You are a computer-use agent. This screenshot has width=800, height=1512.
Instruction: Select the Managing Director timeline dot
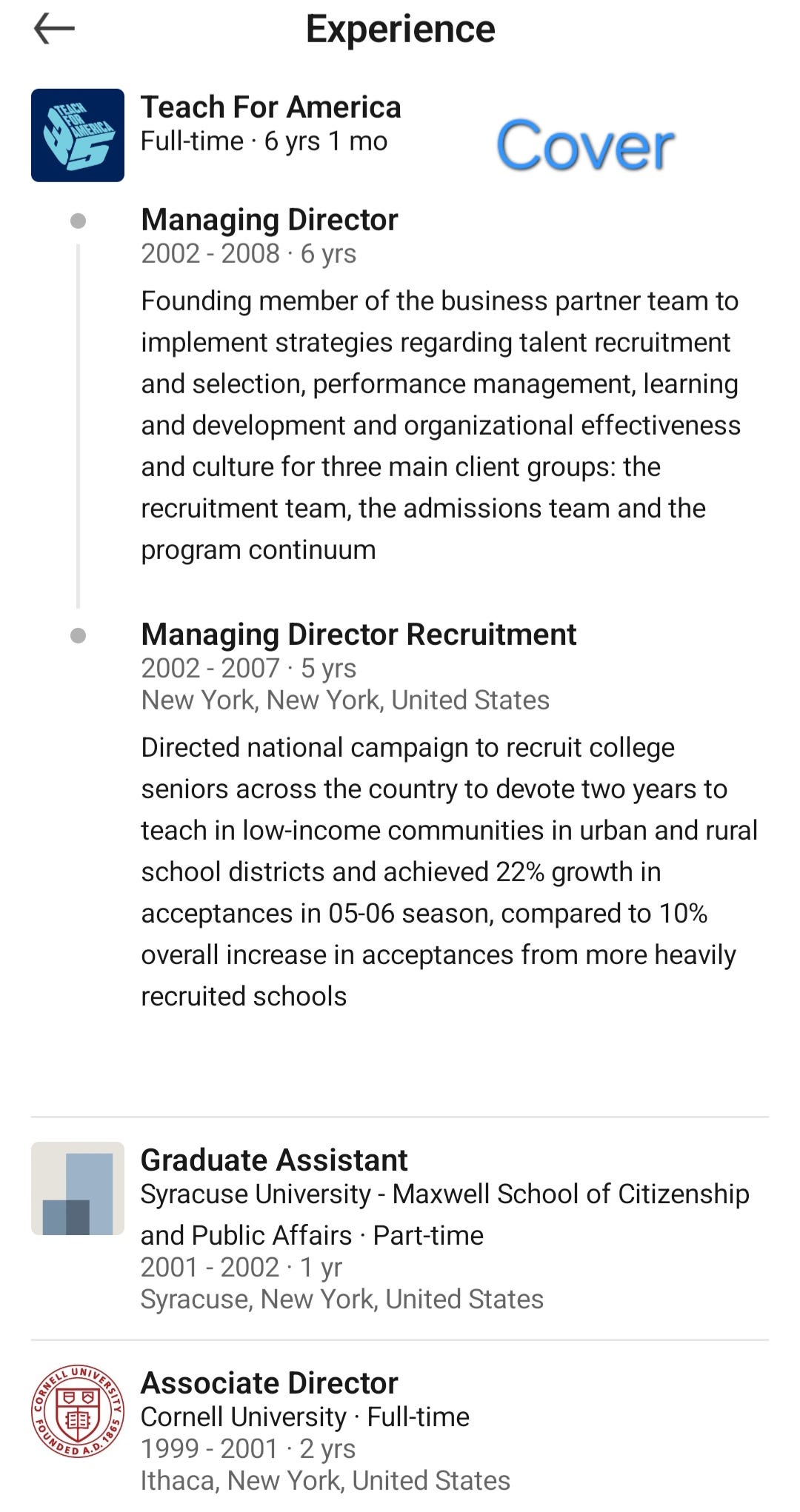click(x=78, y=221)
